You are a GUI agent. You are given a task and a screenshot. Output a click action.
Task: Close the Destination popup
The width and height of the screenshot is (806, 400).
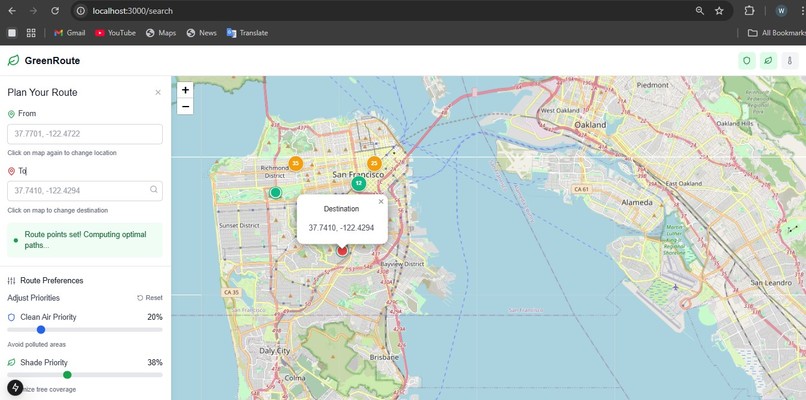pos(381,202)
